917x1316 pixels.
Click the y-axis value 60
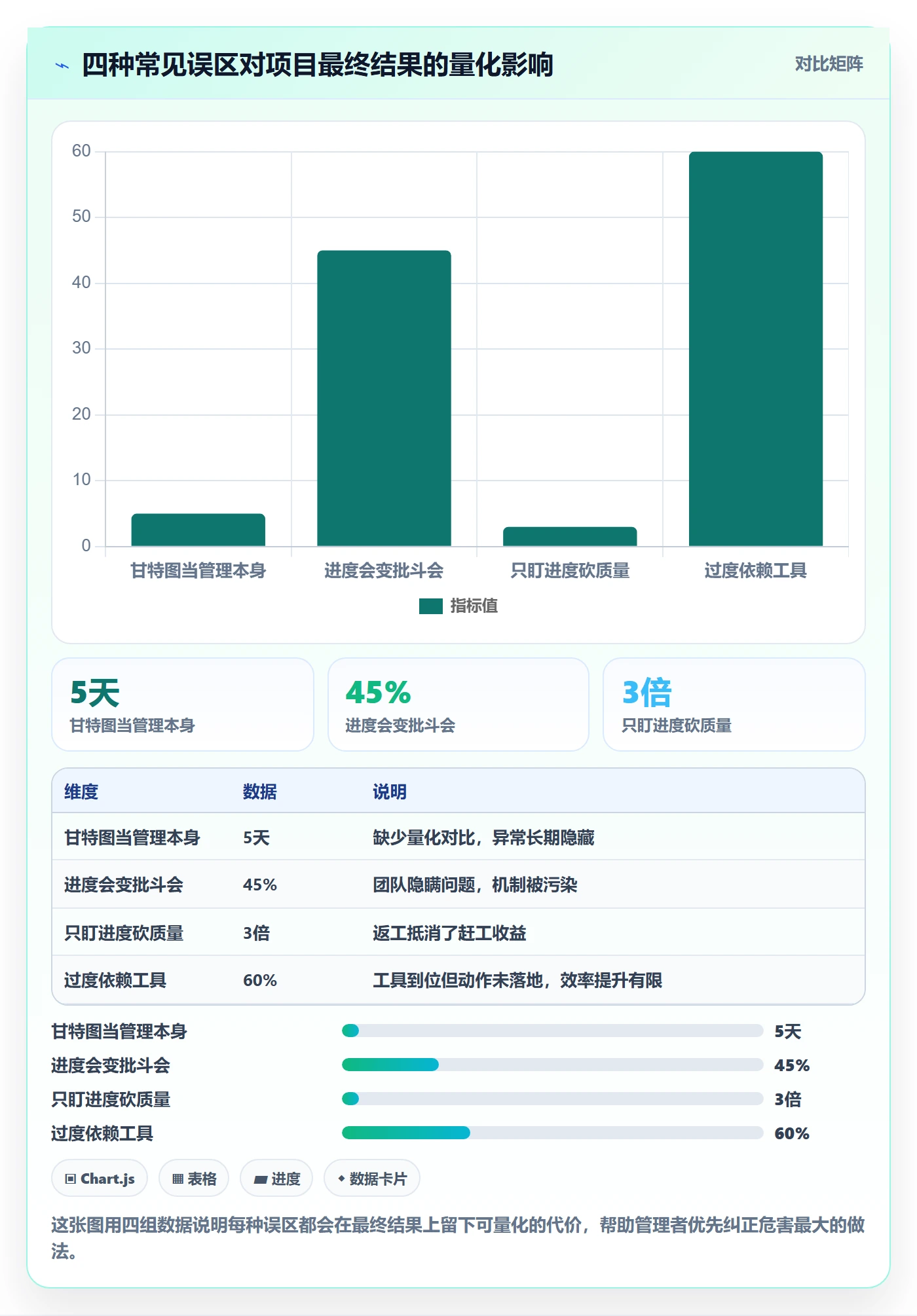[x=81, y=151]
